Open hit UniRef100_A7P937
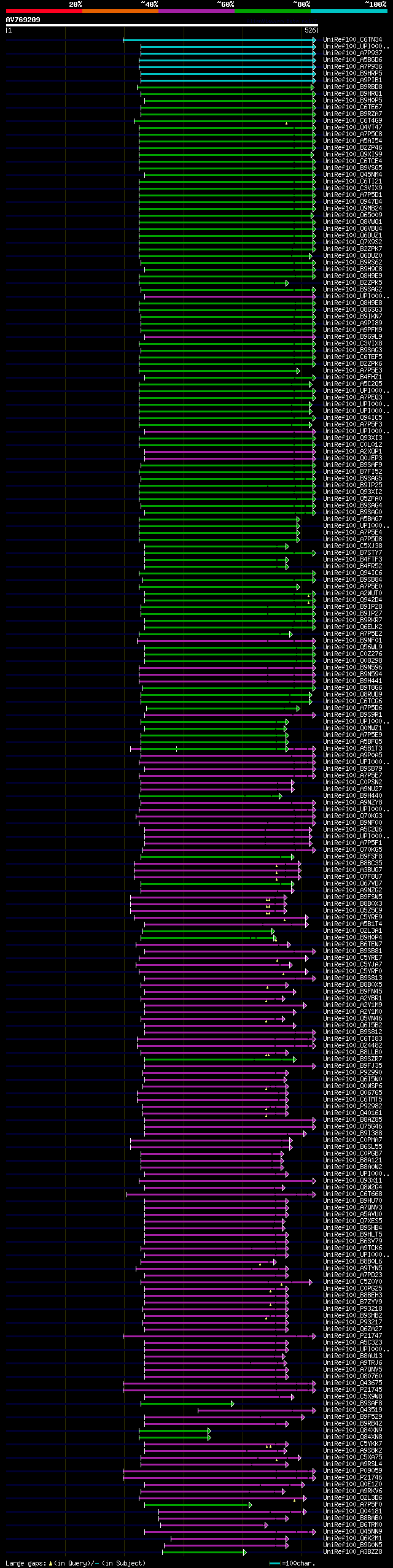This screenshot has width=393, height=1568. click(352, 53)
